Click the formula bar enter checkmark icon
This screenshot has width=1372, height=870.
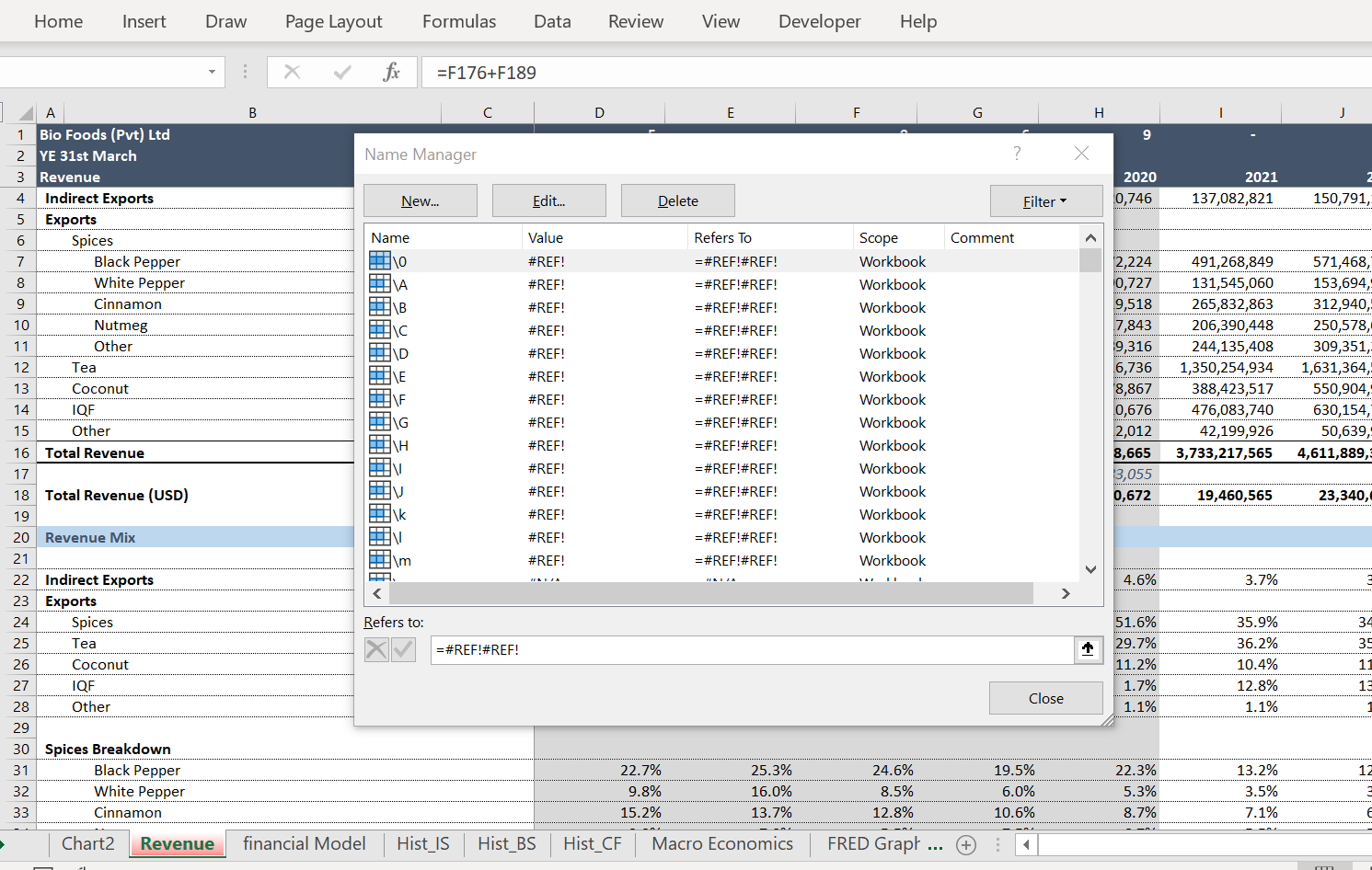(x=342, y=72)
